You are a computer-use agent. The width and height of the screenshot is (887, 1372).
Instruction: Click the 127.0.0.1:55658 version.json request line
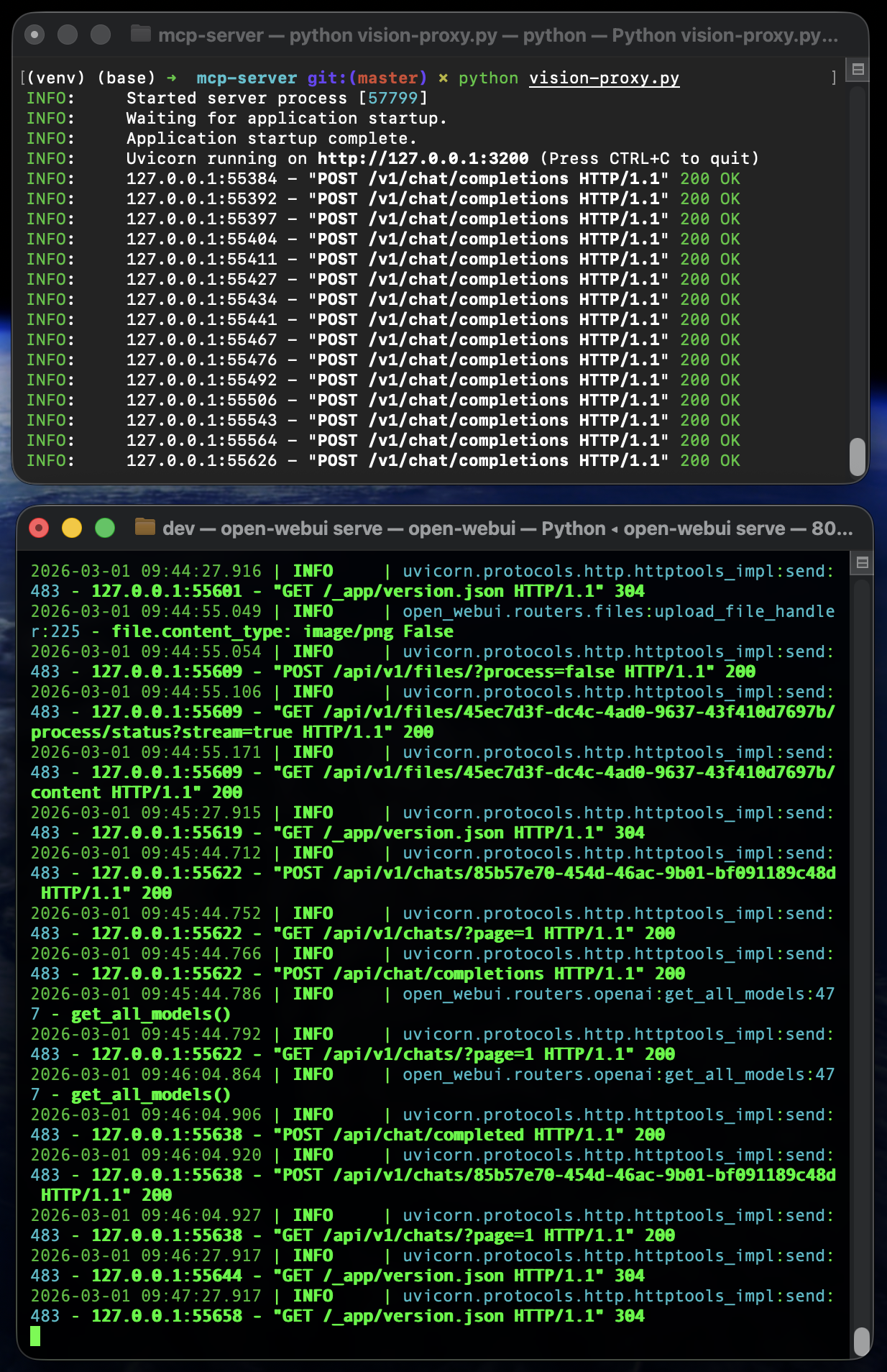[x=338, y=1316]
